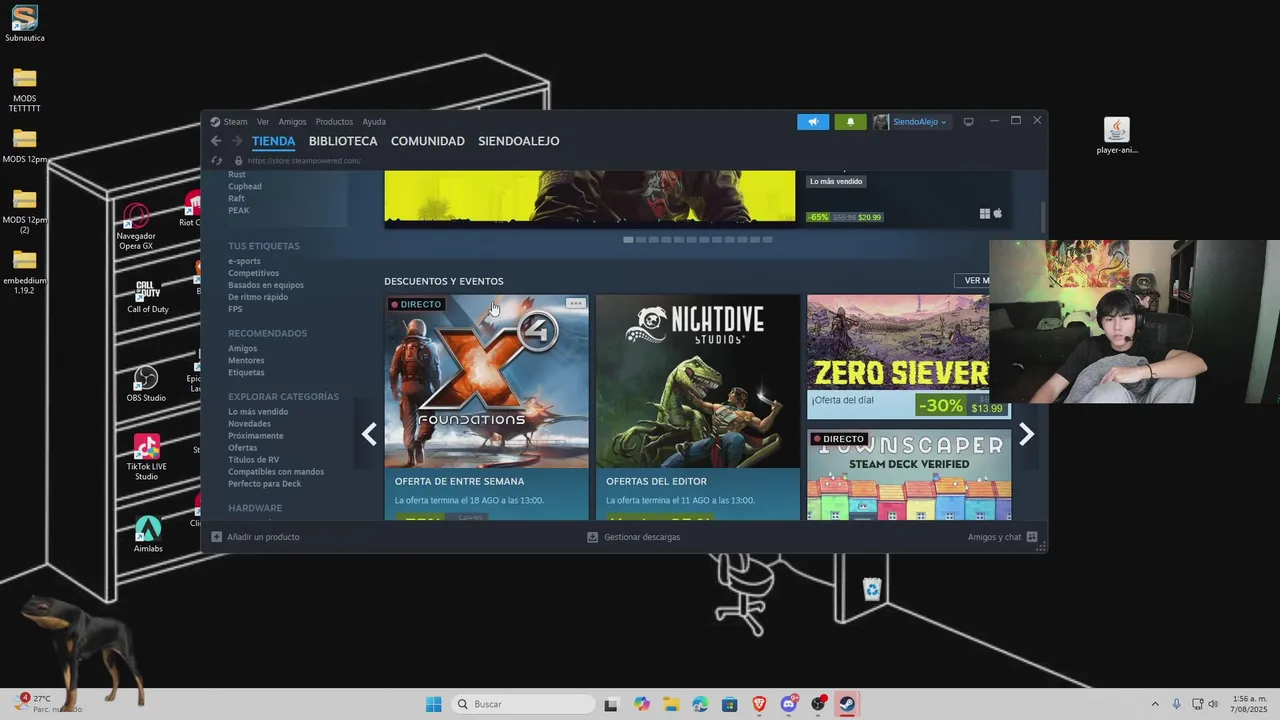This screenshot has height=720, width=1280.
Task: Go back with Steam's back arrow
Action: [216, 141]
